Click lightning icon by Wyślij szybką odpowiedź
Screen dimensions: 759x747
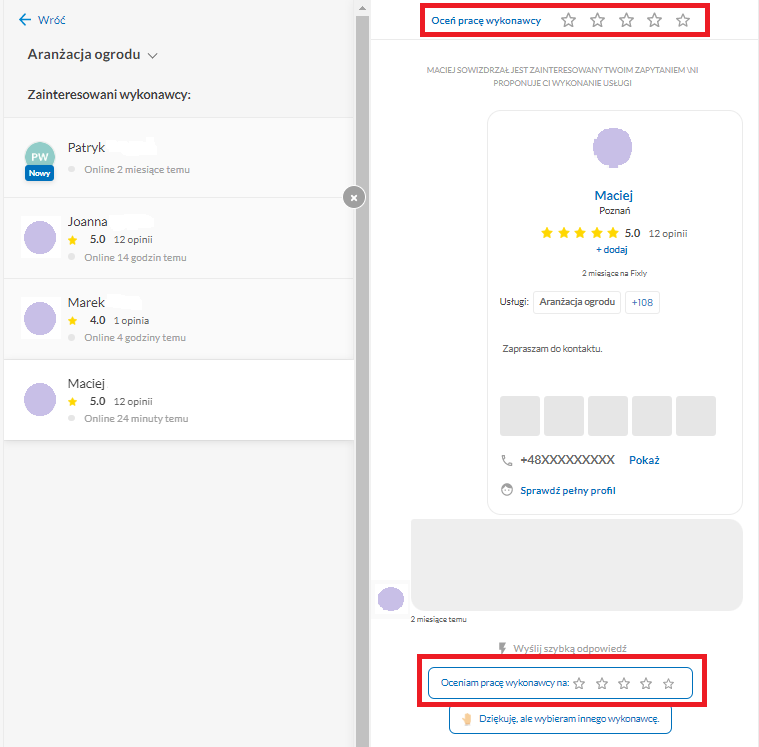click(x=502, y=648)
